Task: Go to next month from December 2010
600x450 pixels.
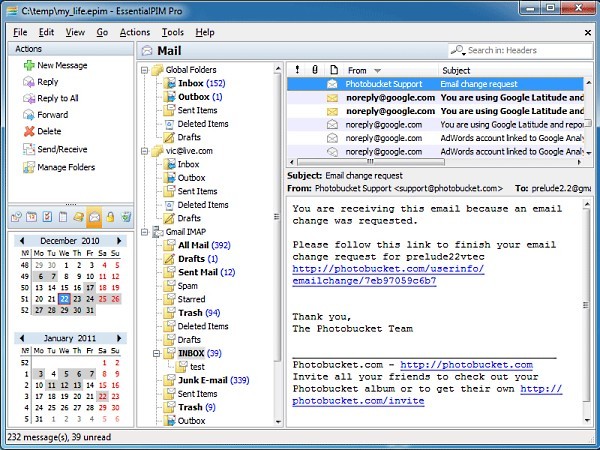Action: (123, 240)
